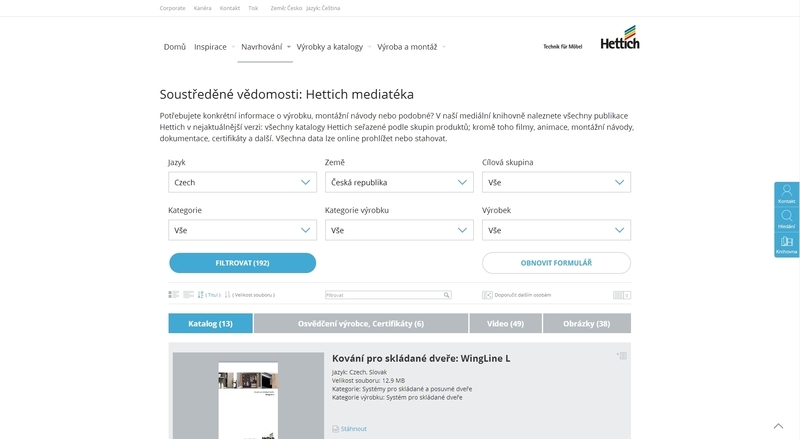This screenshot has height=439, width=800.
Task: Click the Stáhnout download link
Action: point(353,428)
